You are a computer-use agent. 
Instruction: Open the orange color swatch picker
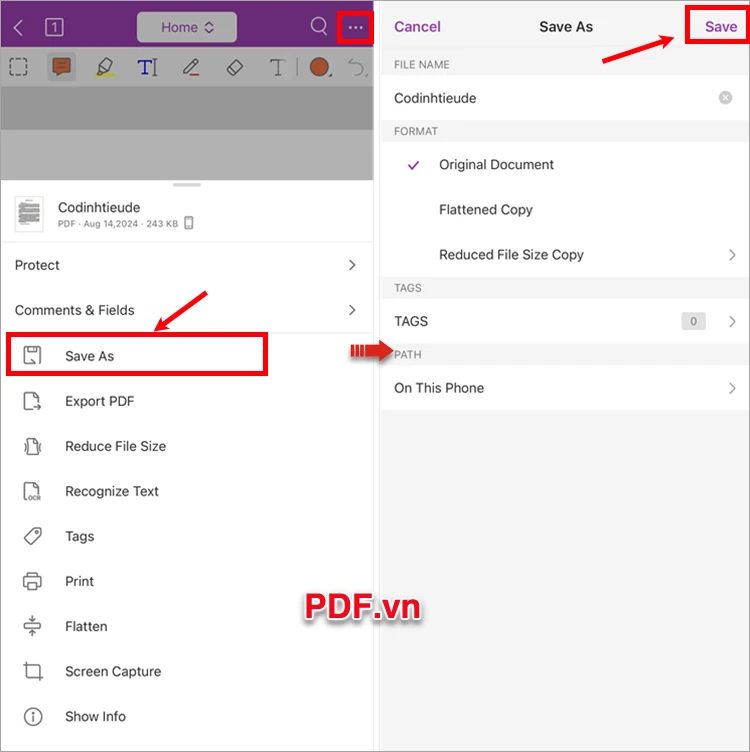(x=320, y=67)
